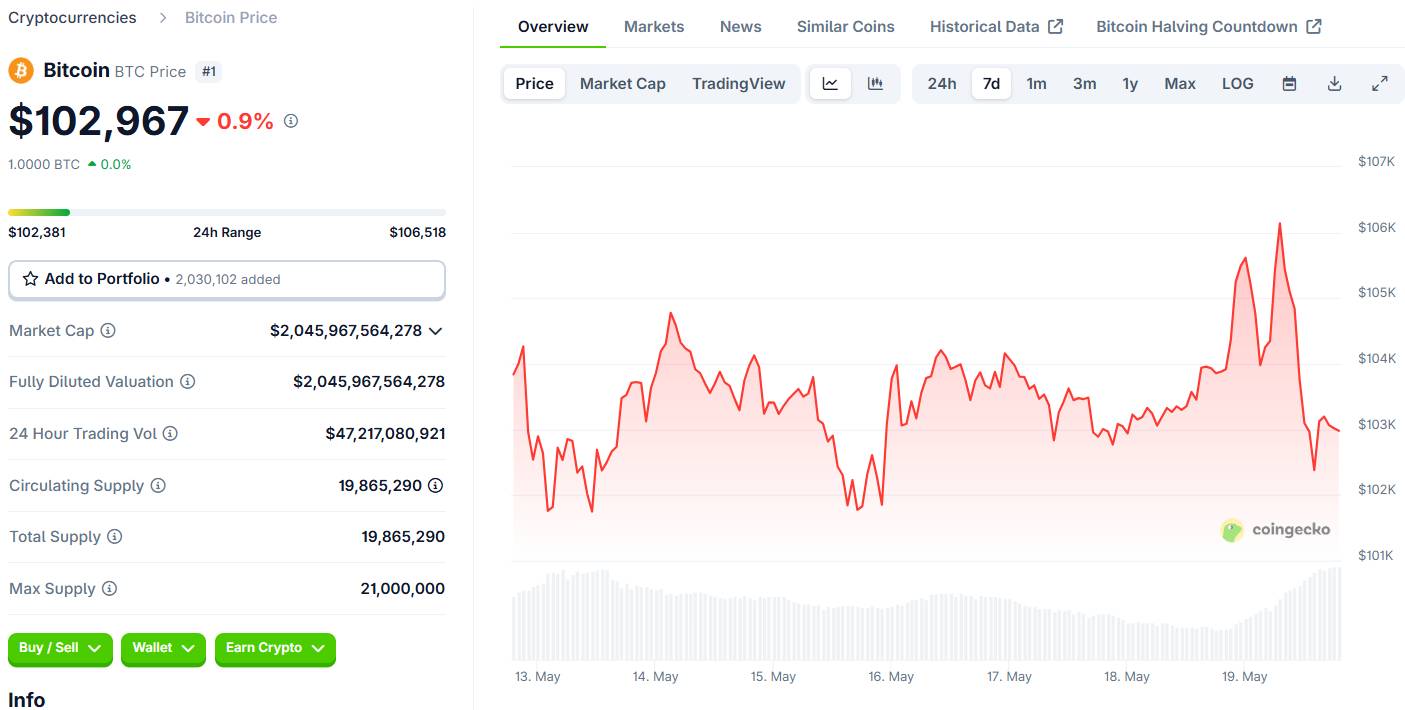
Task: Select the 24h time range
Action: click(942, 84)
